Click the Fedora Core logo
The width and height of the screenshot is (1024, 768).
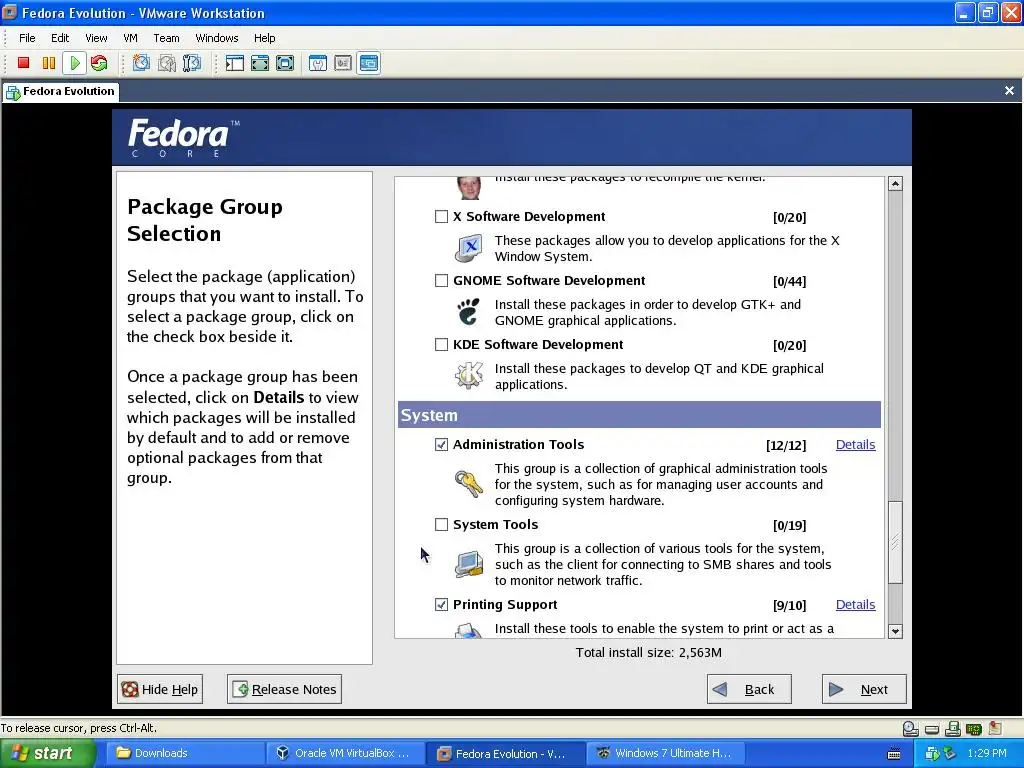tap(184, 138)
